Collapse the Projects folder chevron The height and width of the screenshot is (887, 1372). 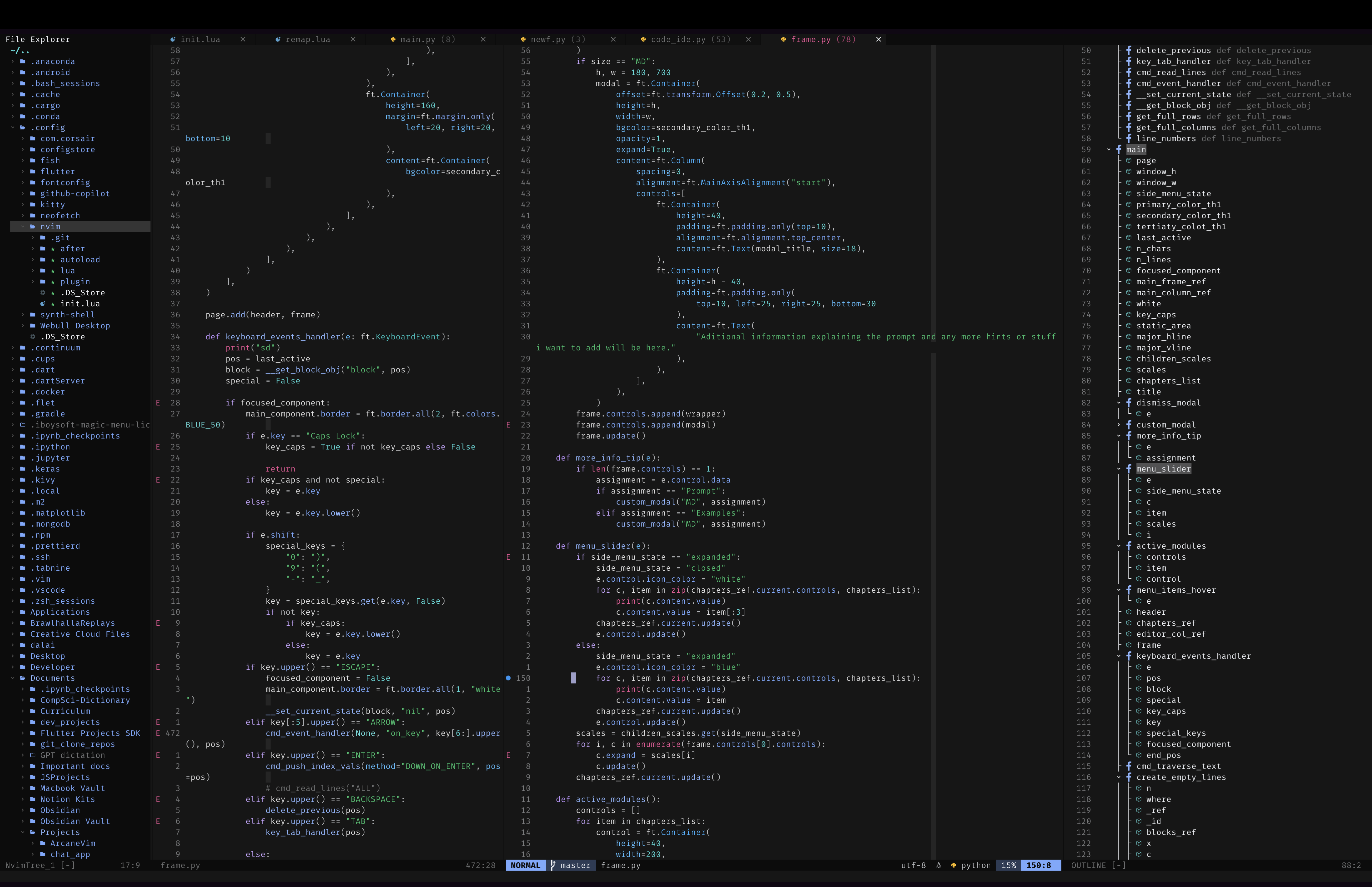click(23, 832)
